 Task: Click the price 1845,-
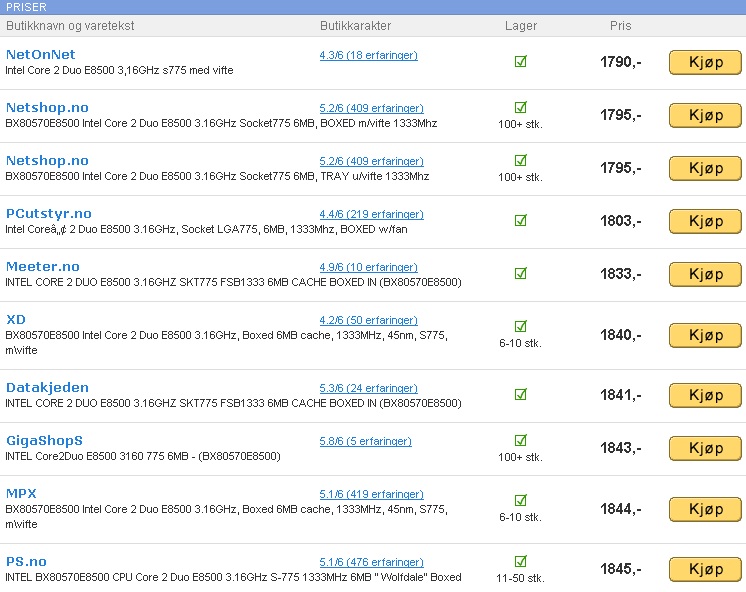click(620, 569)
